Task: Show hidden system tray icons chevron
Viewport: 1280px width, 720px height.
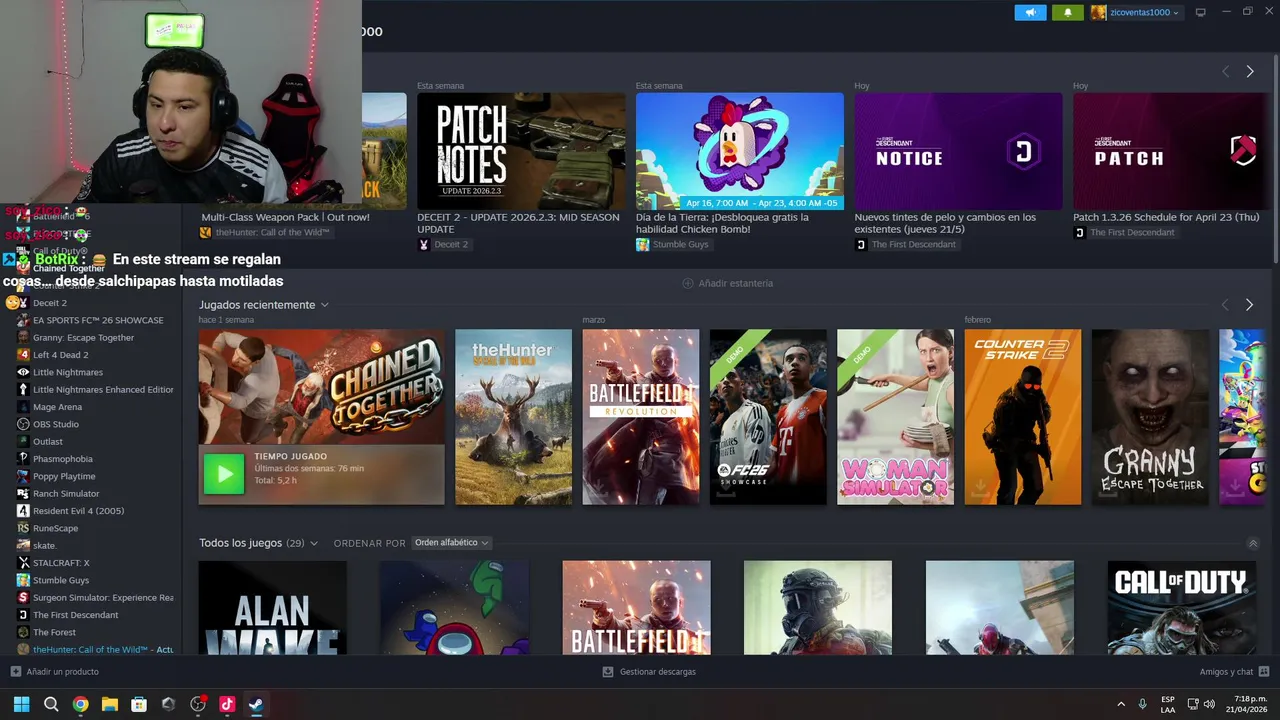Action: [x=1120, y=704]
